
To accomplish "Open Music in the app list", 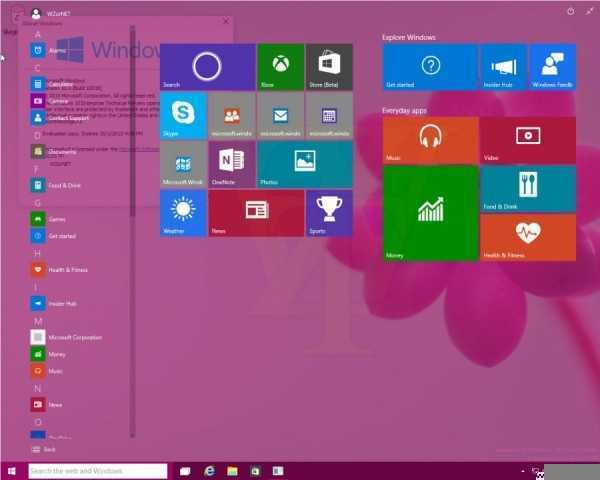I will [x=47, y=371].
